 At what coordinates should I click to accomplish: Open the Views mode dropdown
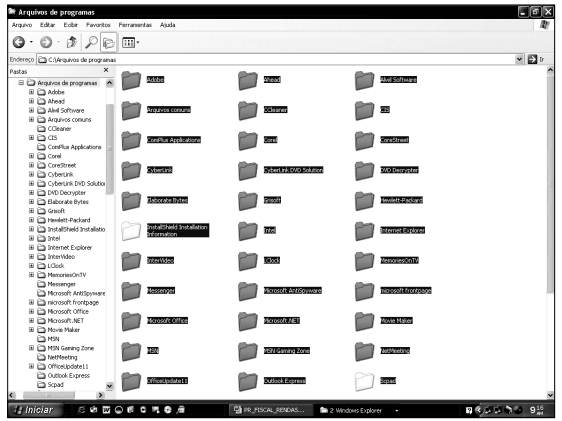point(130,43)
